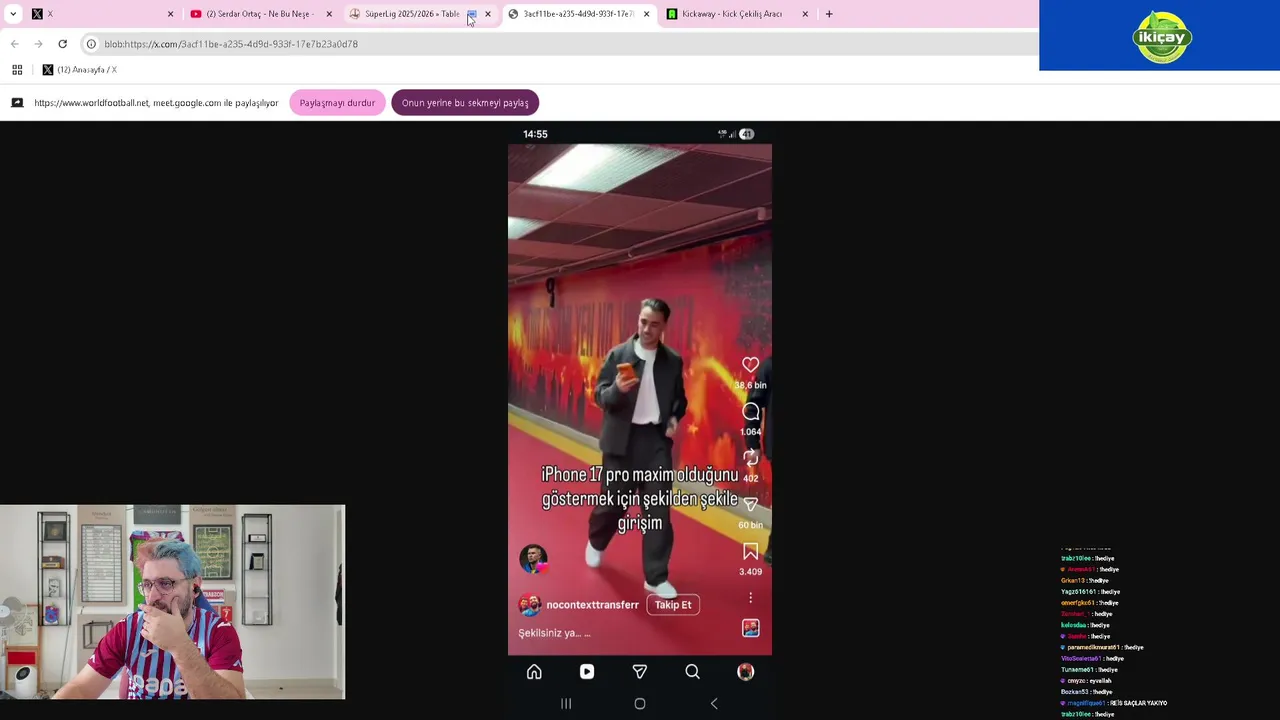The width and height of the screenshot is (1280, 720).
Task: Open the reel's comments via bubble icon
Action: pos(750,412)
